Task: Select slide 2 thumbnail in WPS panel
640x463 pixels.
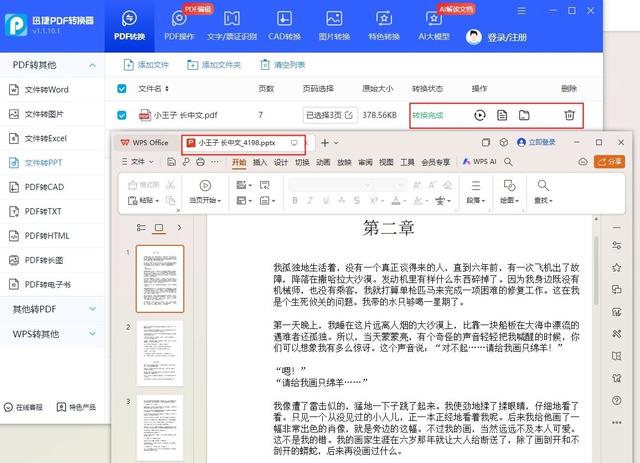Action: pos(160,353)
